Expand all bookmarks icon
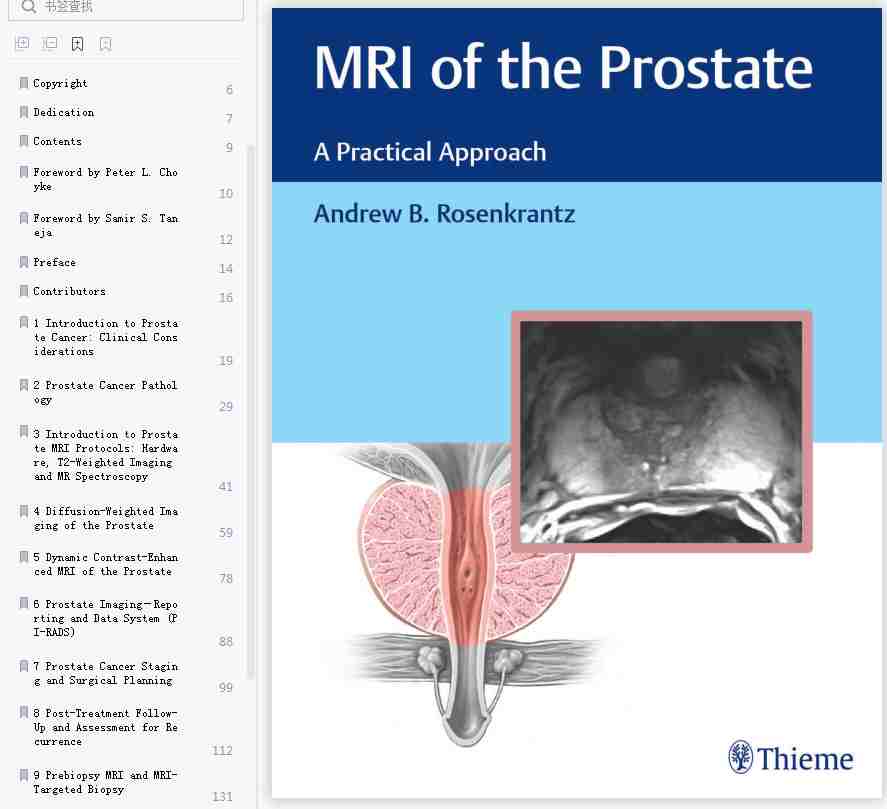887x809 pixels. [23, 43]
